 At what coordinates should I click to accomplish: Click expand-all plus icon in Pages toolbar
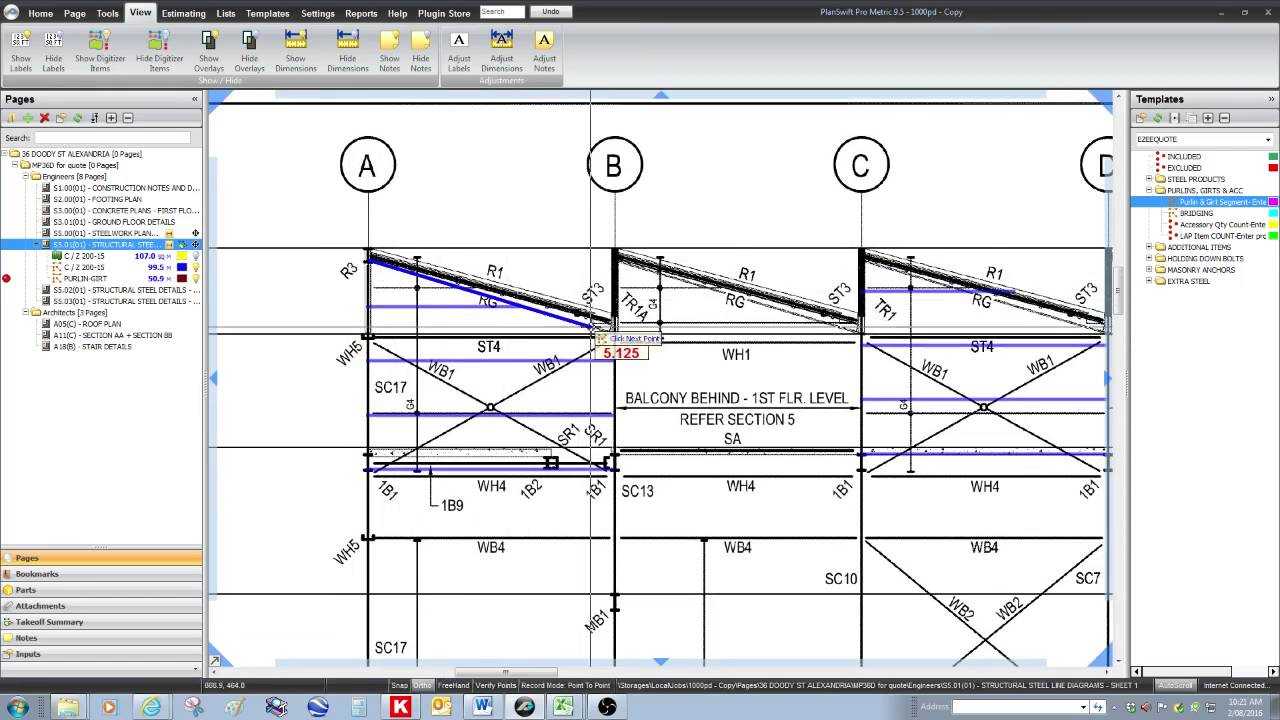click(x=111, y=118)
